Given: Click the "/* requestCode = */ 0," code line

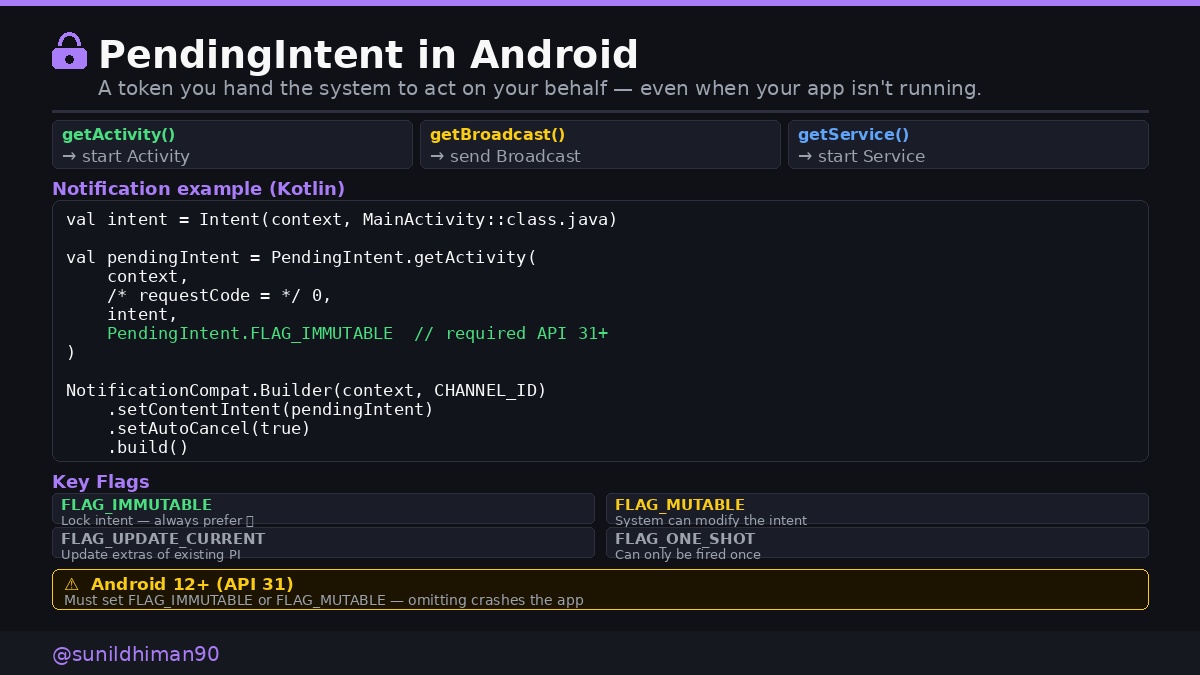Looking at the screenshot, I should tap(219, 295).
